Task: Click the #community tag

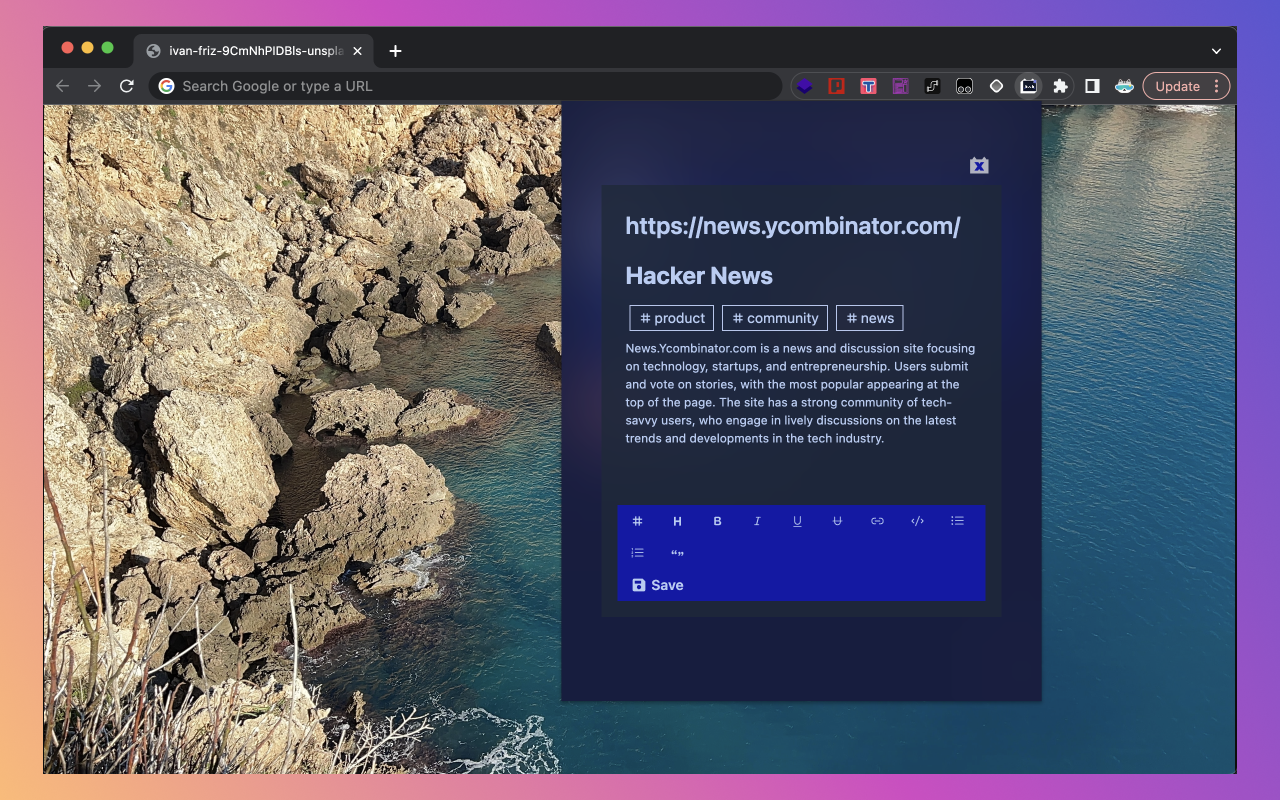Action: [x=775, y=318]
